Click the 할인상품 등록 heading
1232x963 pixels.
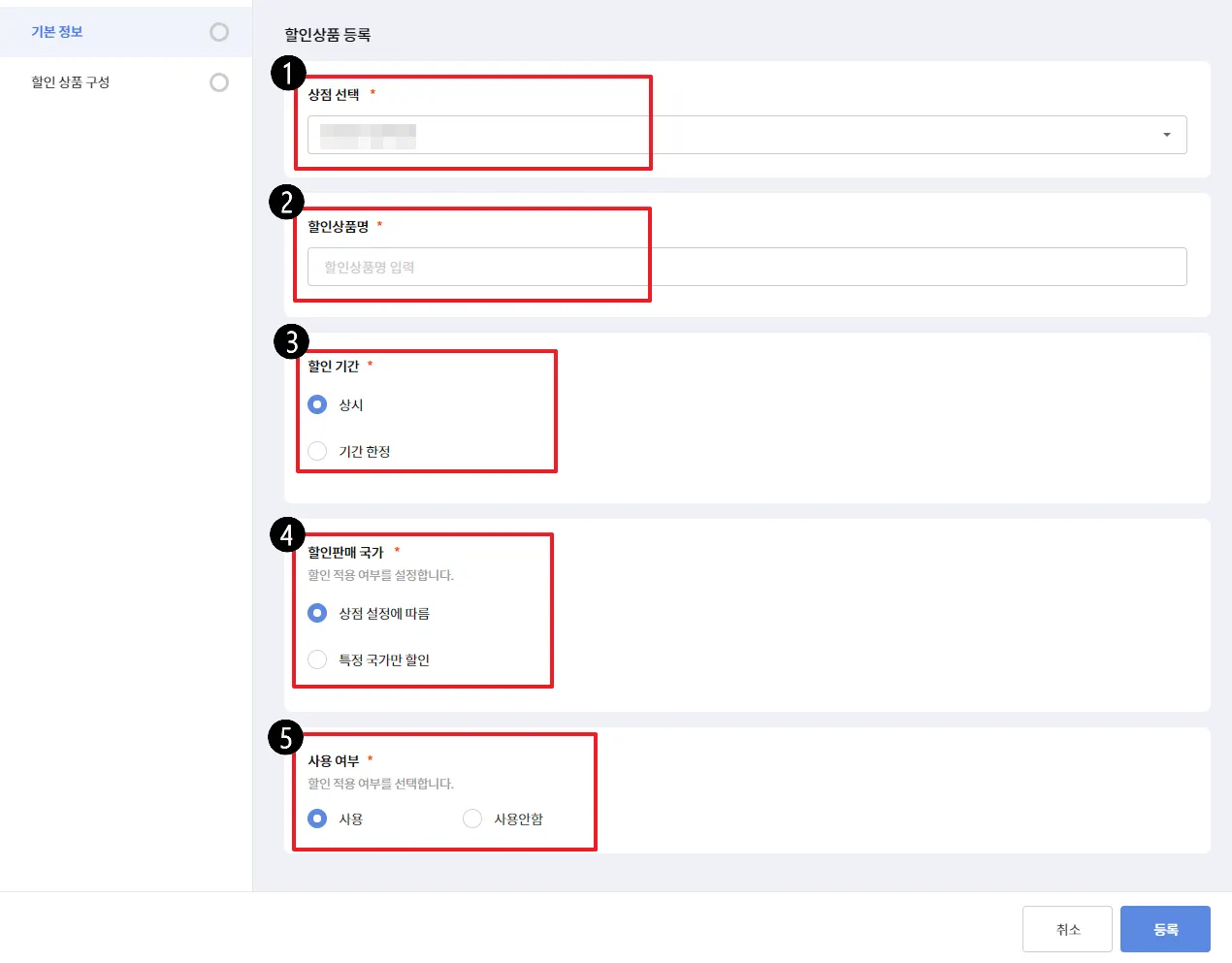pyautogui.click(x=328, y=35)
